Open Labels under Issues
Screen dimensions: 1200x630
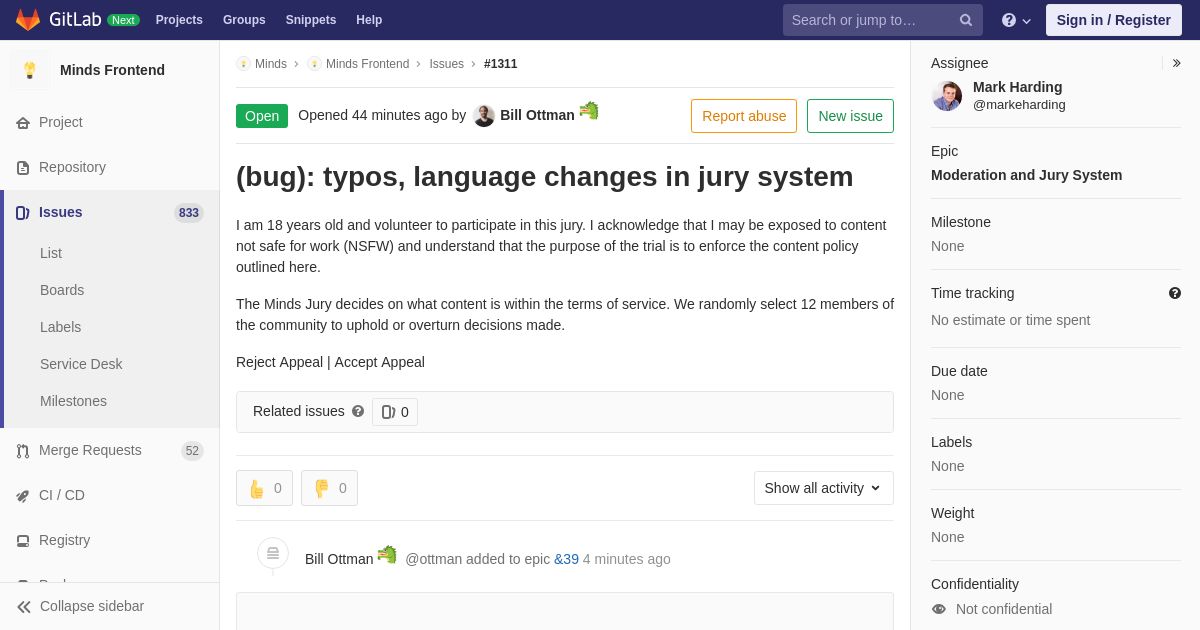[60, 327]
